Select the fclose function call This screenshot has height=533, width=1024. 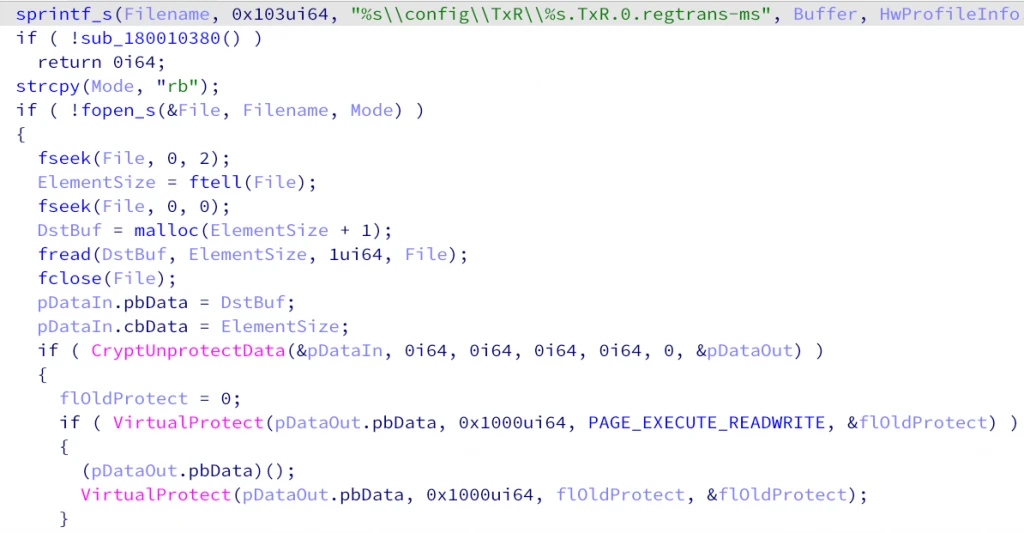point(69,278)
